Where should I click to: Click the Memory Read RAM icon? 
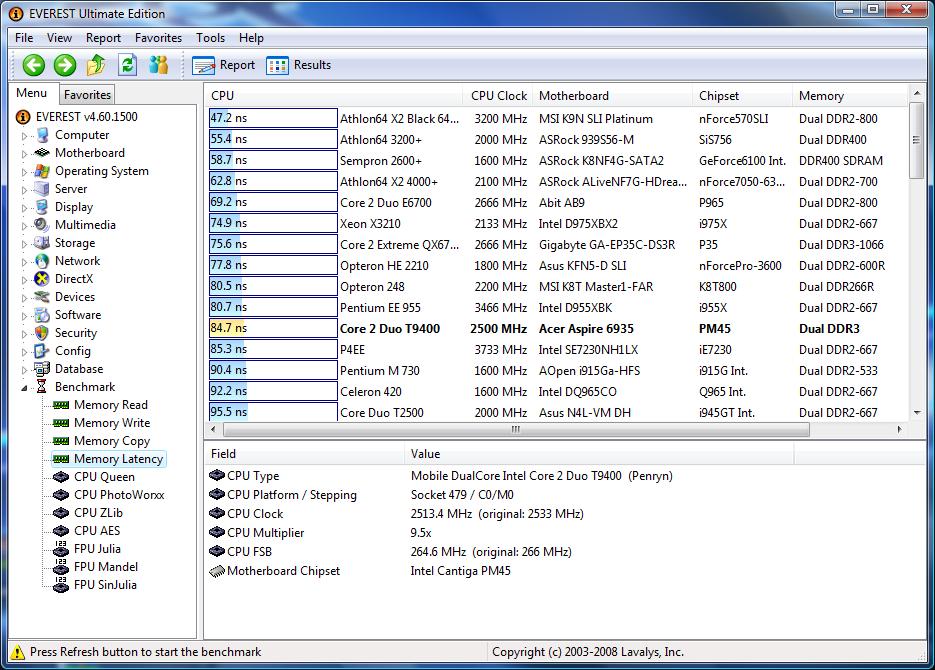61,405
